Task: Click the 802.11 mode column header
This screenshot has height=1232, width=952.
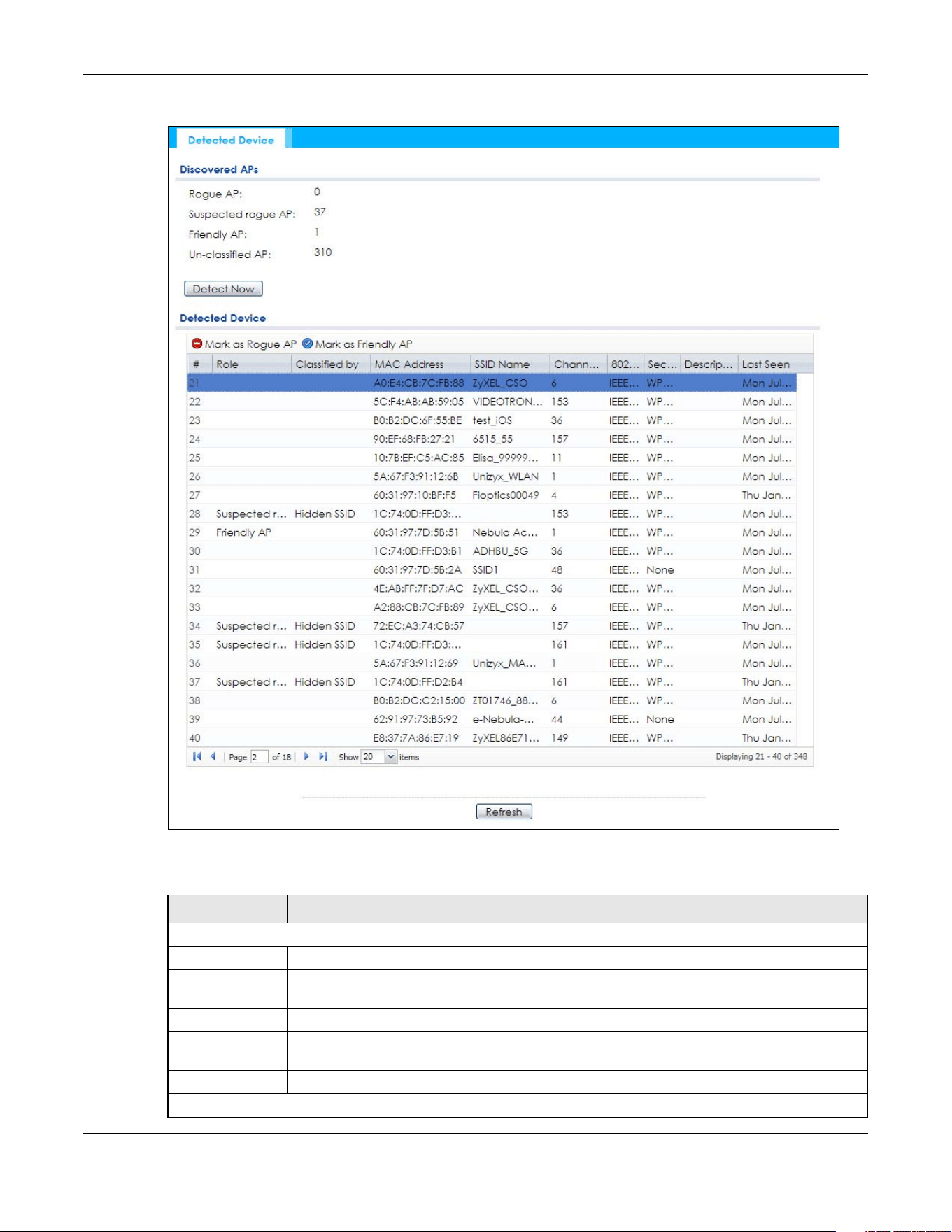Action: (x=625, y=364)
